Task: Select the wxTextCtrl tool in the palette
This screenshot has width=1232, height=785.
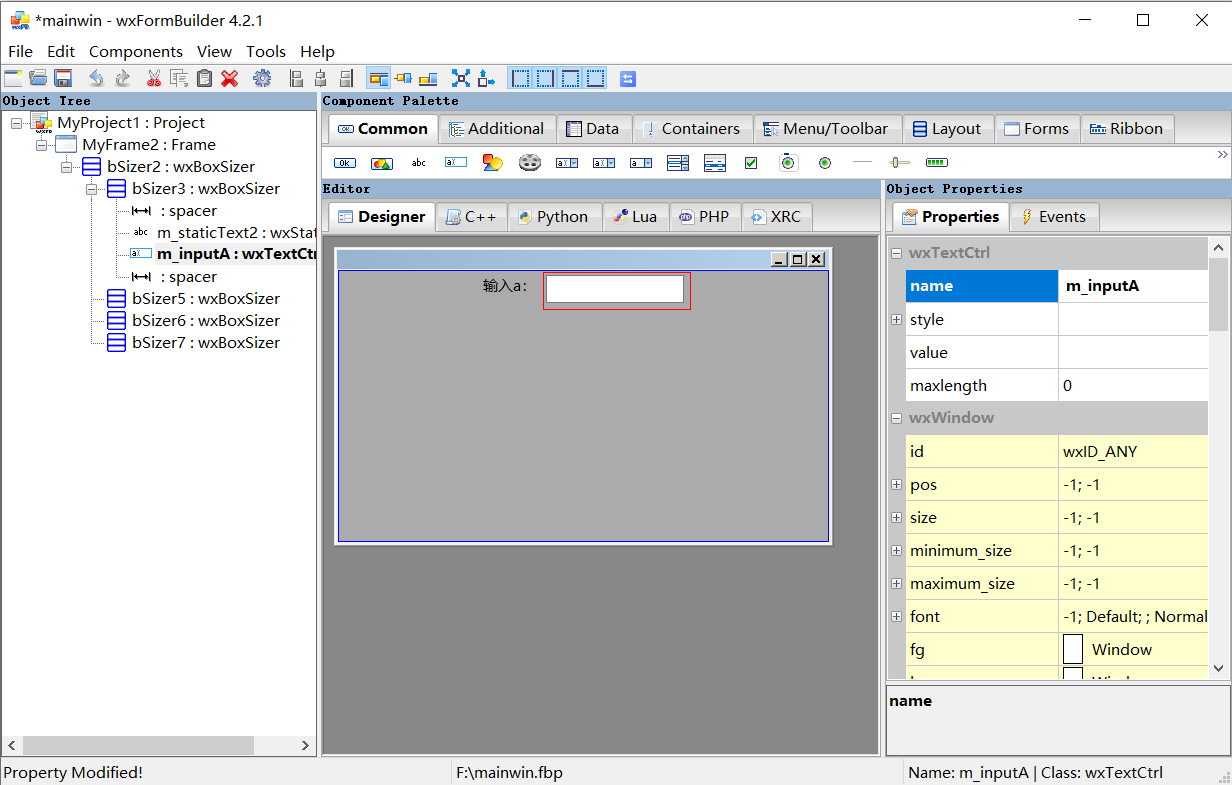Action: [x=455, y=162]
